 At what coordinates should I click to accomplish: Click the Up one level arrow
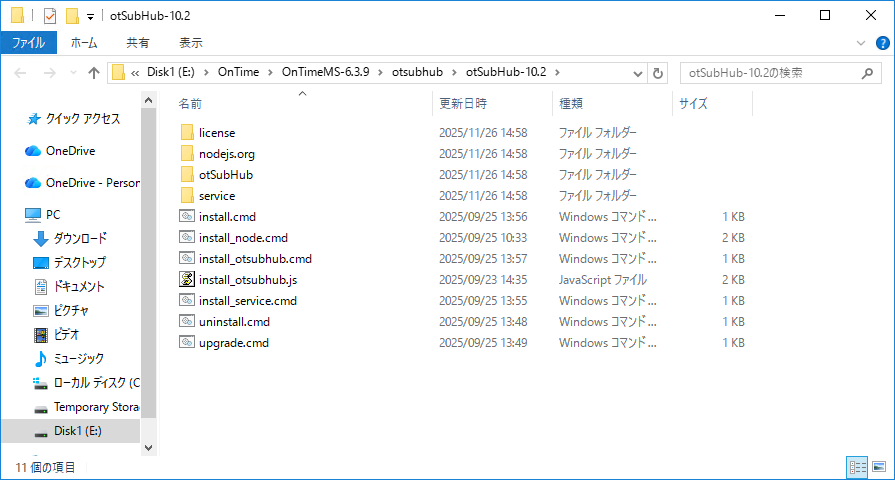(94, 73)
